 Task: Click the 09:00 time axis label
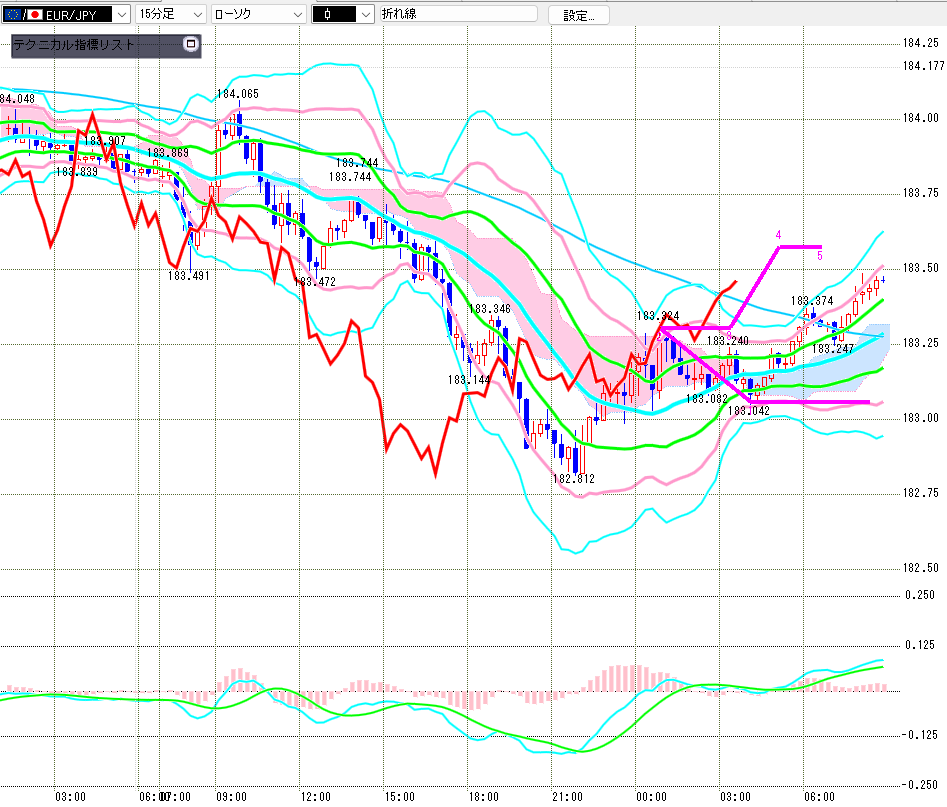(x=231, y=797)
